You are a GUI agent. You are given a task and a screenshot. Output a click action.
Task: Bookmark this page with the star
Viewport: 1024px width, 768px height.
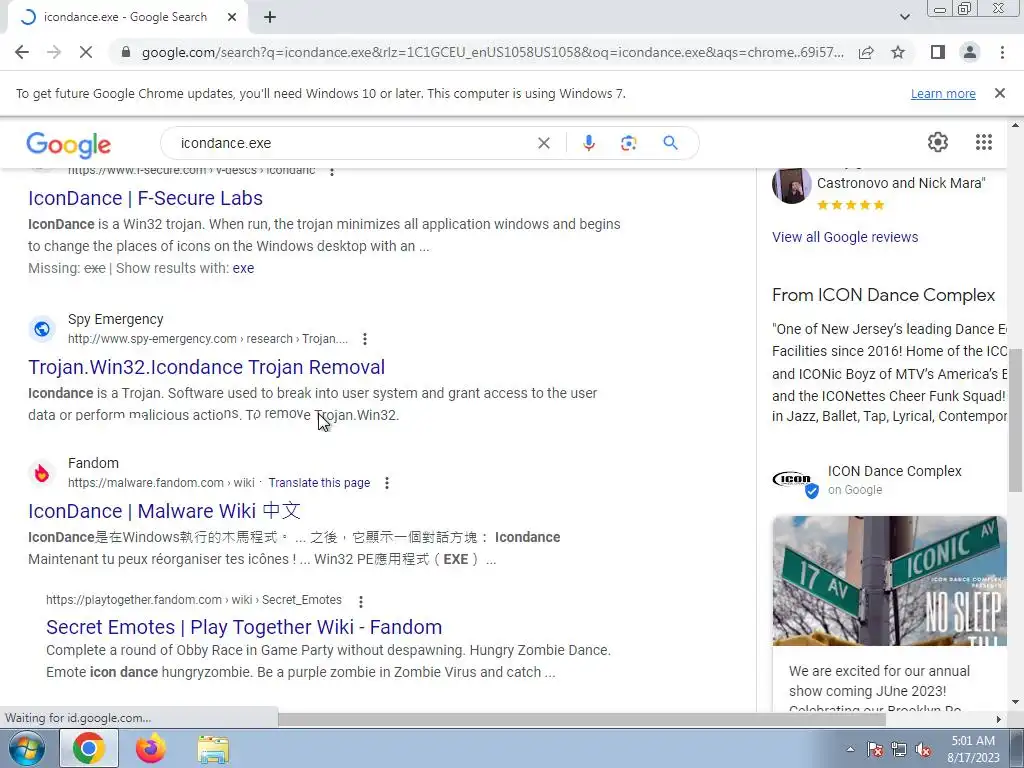point(898,52)
